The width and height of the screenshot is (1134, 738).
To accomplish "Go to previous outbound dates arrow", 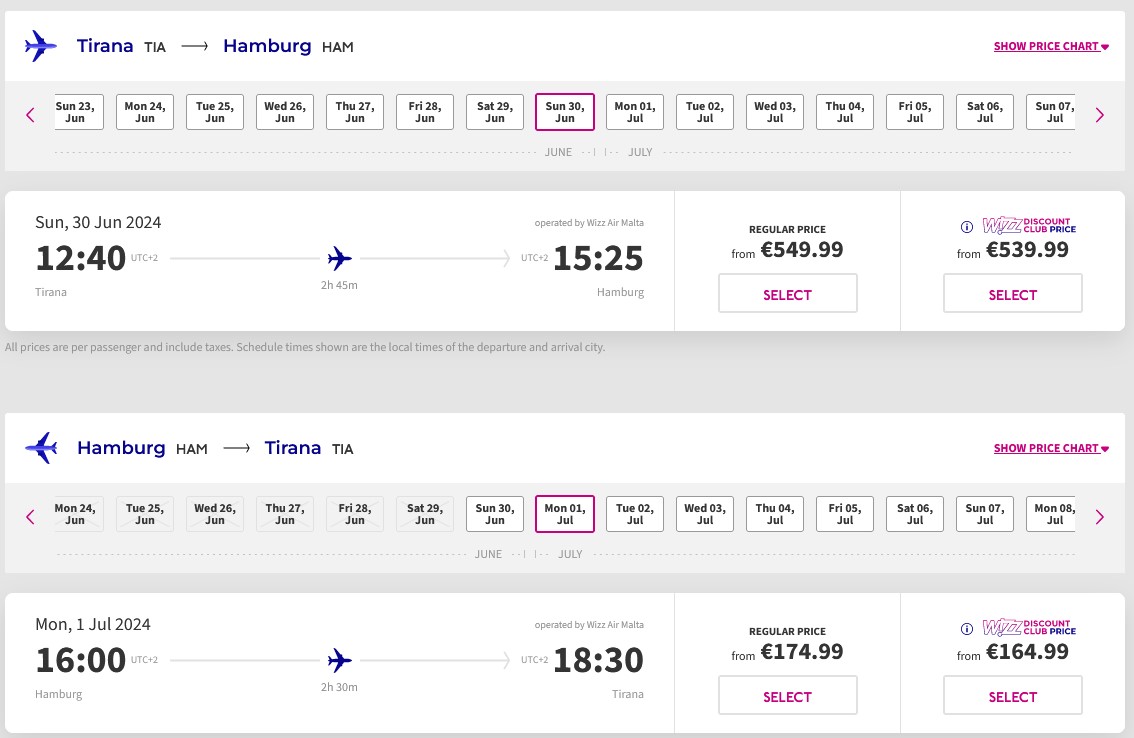I will coord(30,114).
